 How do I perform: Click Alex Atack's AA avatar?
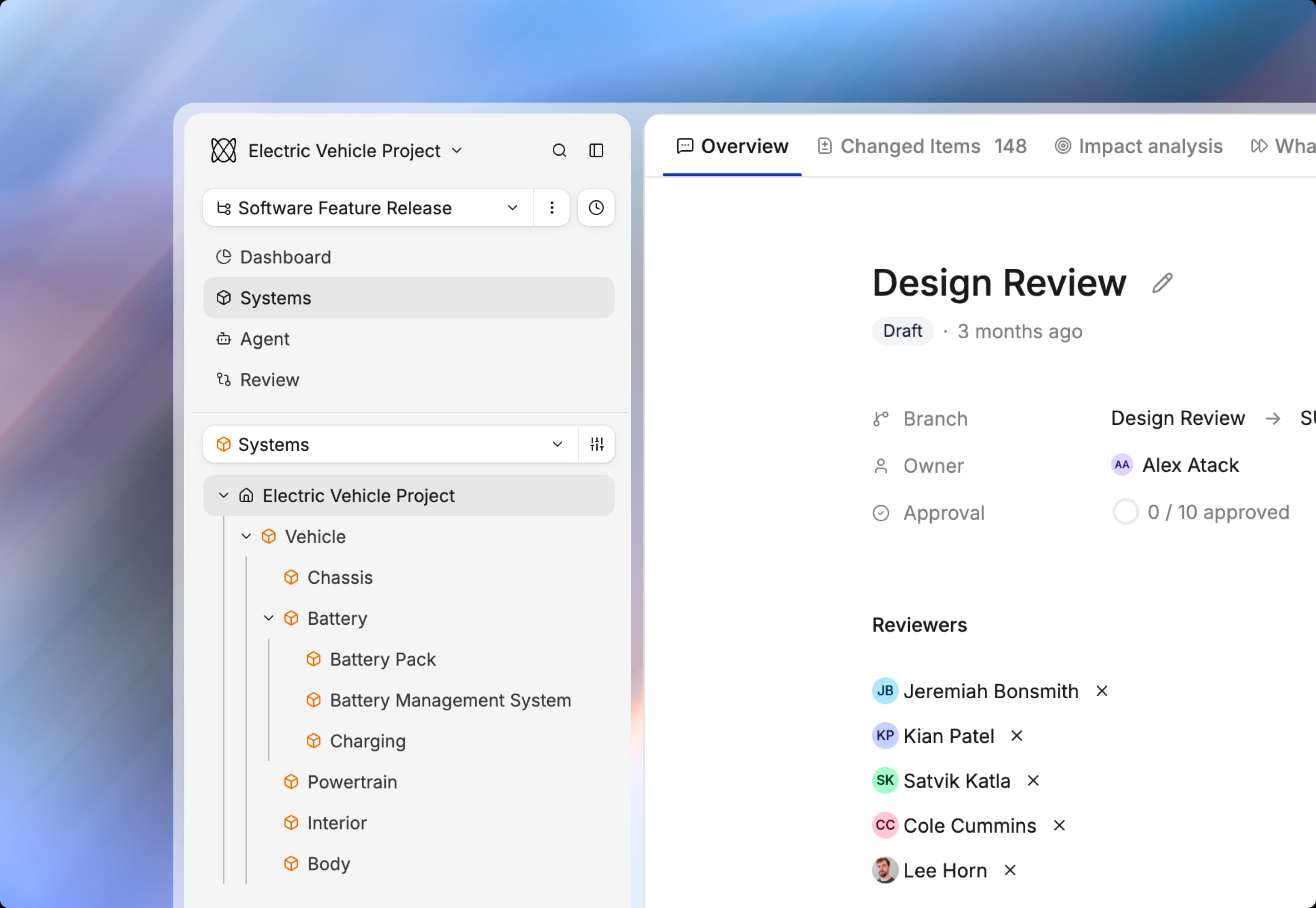[x=1122, y=465]
